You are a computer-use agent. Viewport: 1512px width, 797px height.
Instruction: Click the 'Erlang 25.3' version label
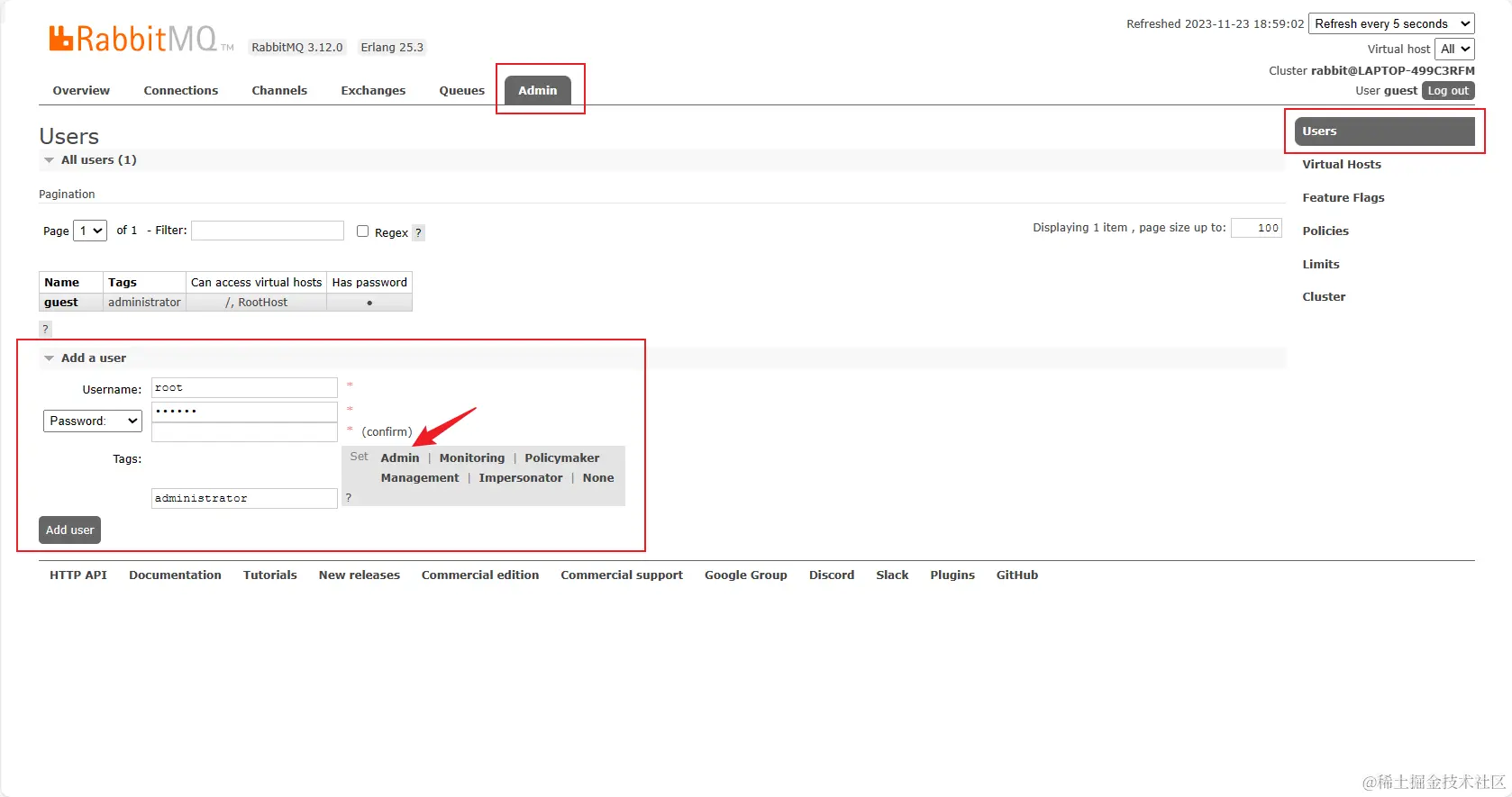pos(392,48)
